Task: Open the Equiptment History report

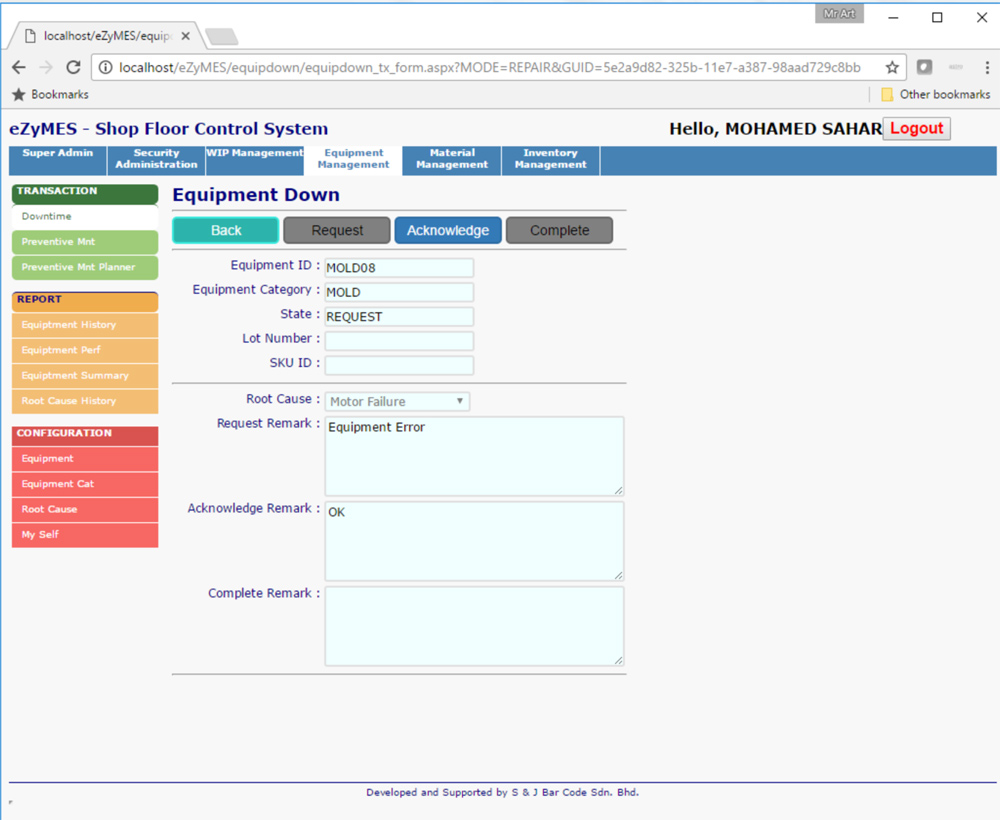Action: (84, 325)
